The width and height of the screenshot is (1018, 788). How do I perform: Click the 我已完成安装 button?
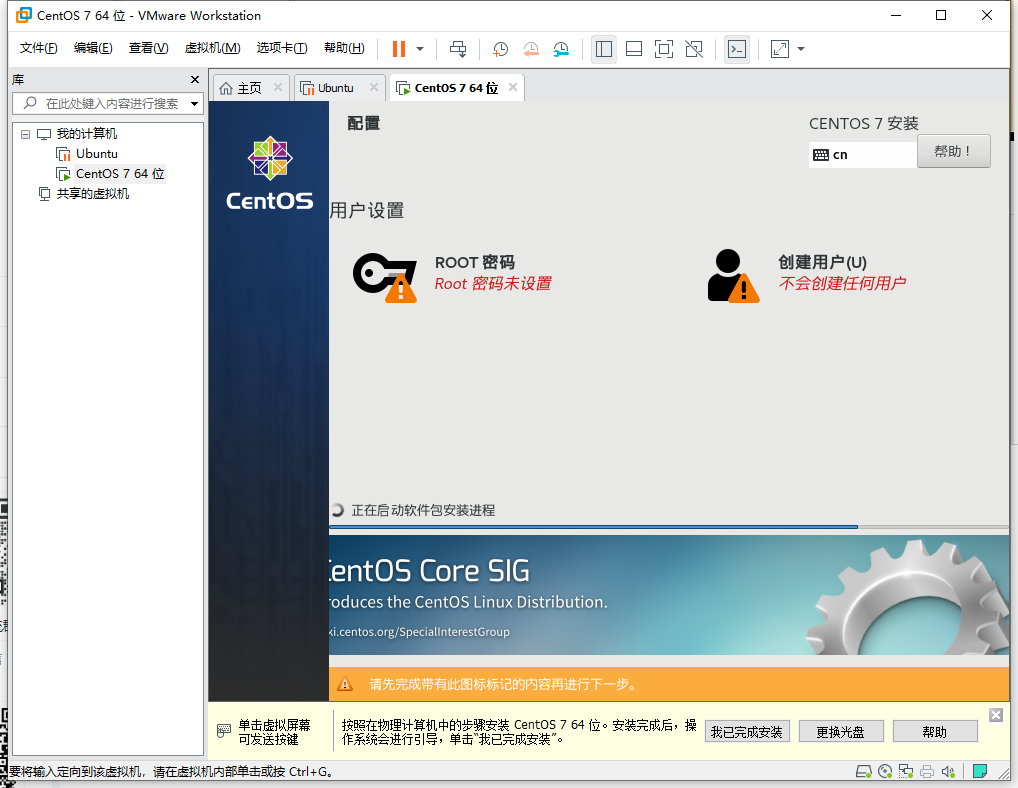click(747, 732)
